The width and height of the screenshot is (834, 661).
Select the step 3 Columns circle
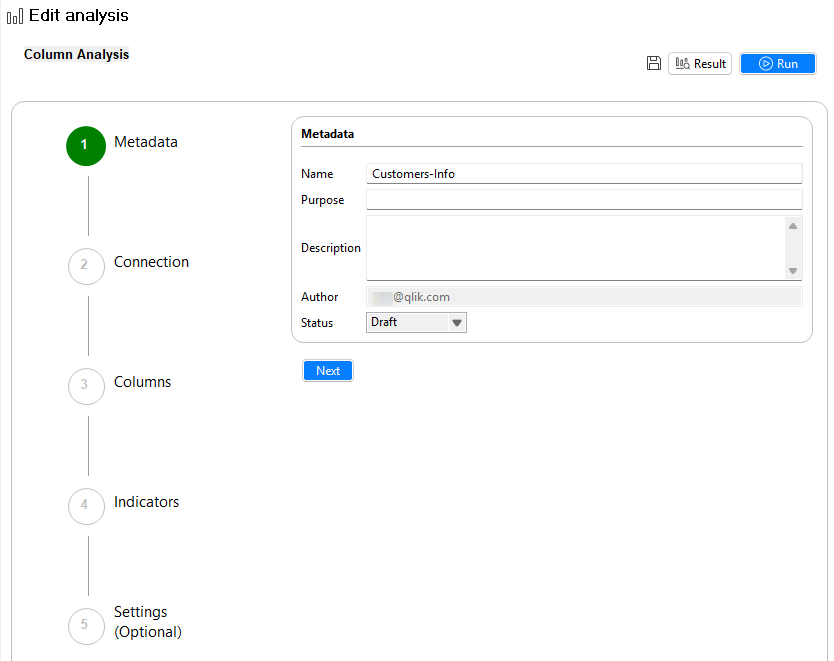click(86, 386)
